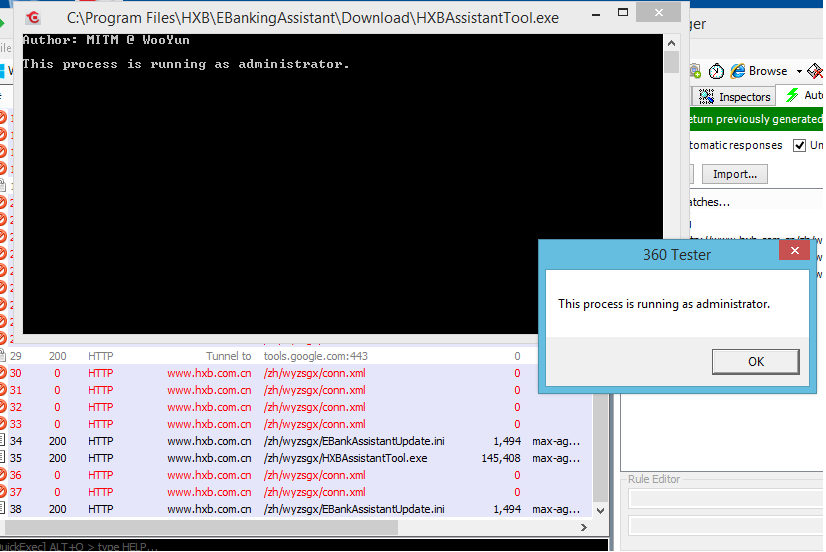Click the clear cache icon right of Browse
This screenshot has width=826, height=552.
814,71
